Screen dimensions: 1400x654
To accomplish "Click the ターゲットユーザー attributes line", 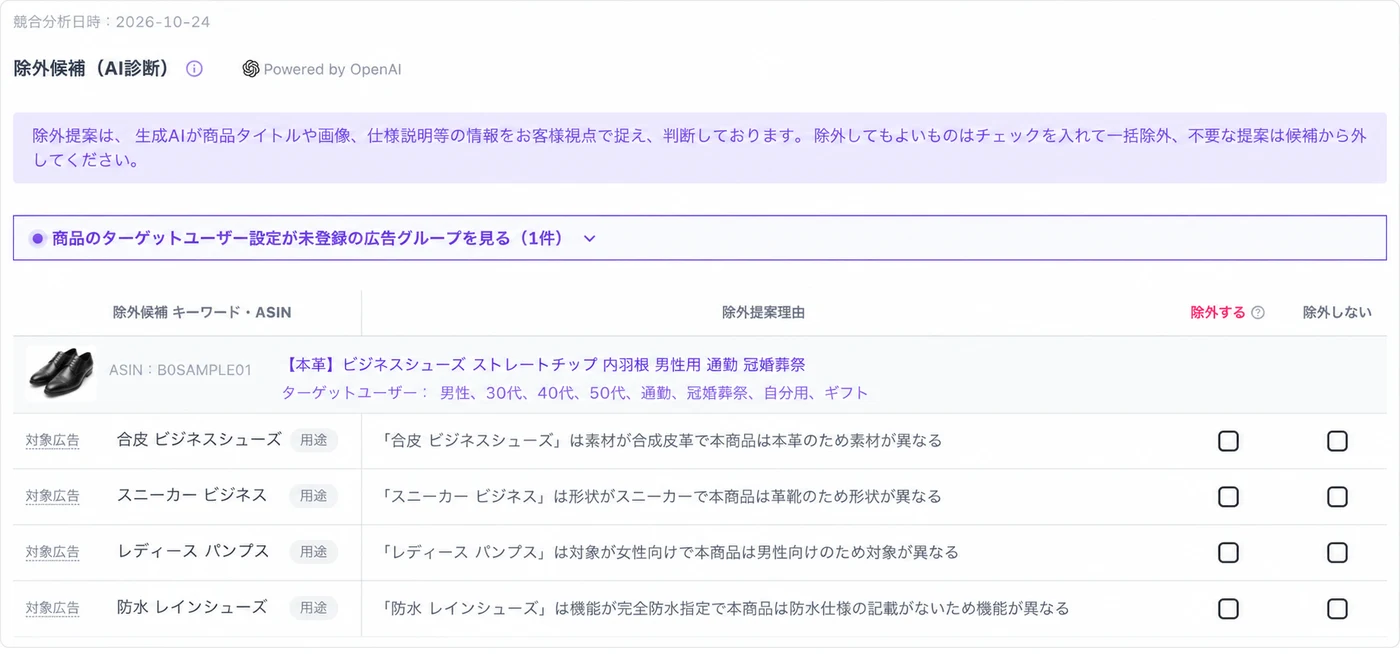I will 575,393.
